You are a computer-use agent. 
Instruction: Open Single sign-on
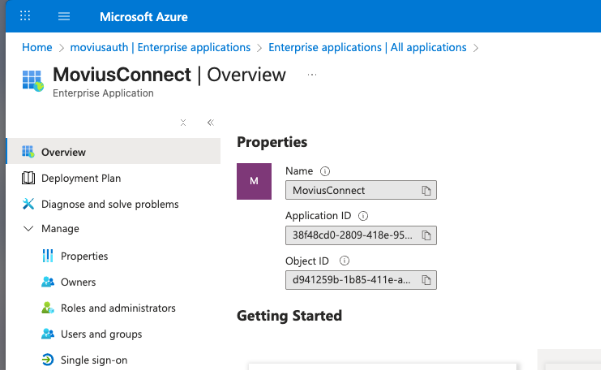(x=94, y=360)
